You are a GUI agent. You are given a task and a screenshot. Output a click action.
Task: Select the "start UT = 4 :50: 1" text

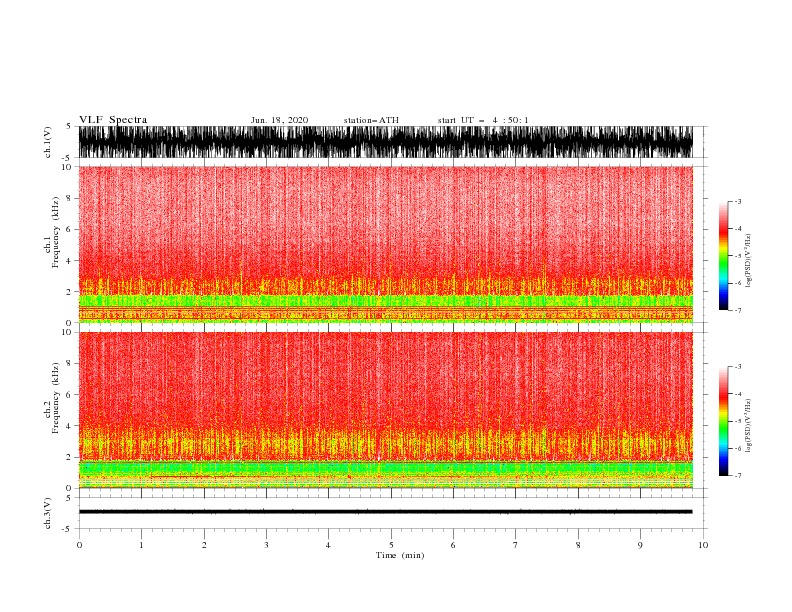pyautogui.click(x=483, y=120)
